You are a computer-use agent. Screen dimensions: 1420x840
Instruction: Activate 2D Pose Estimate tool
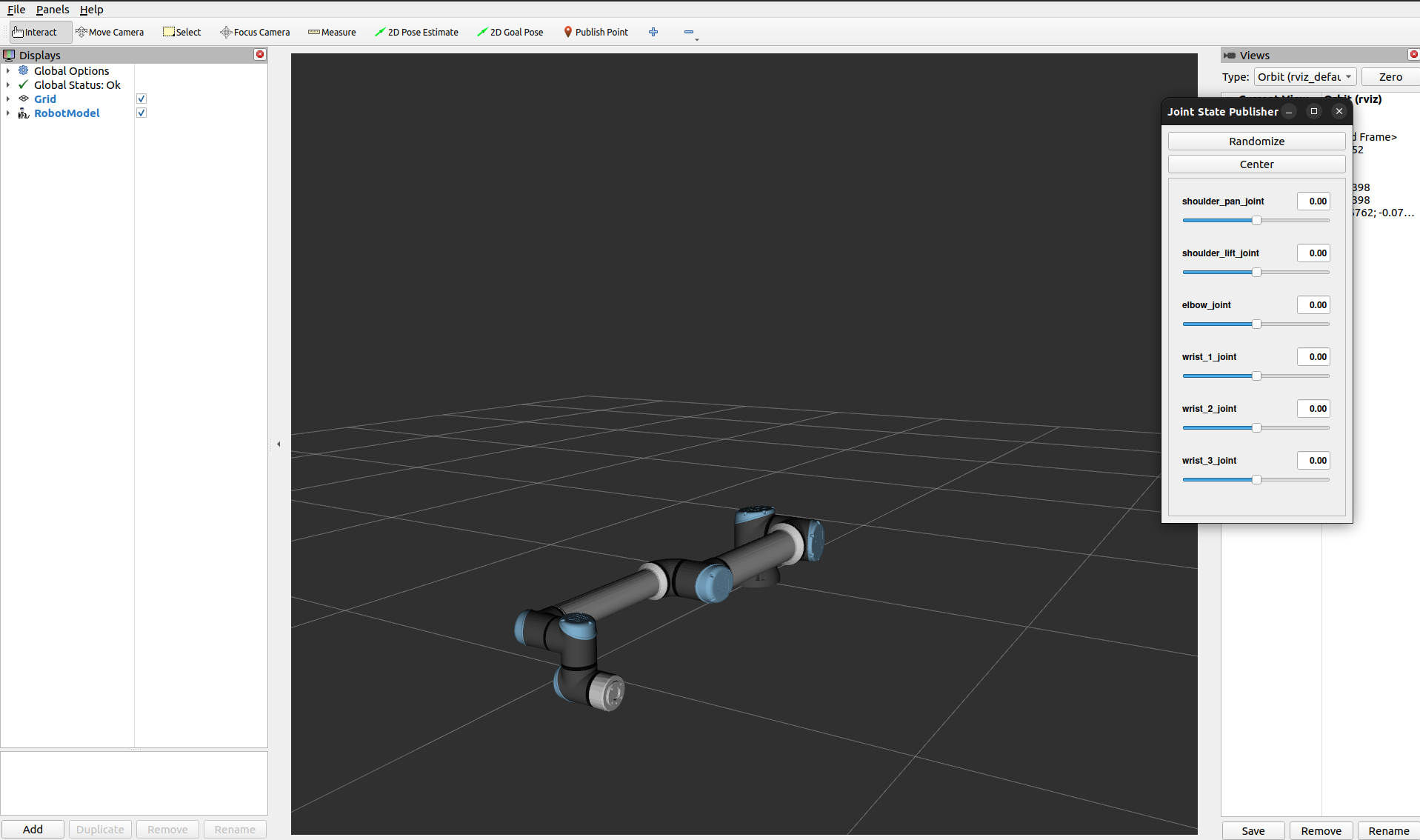(x=416, y=32)
